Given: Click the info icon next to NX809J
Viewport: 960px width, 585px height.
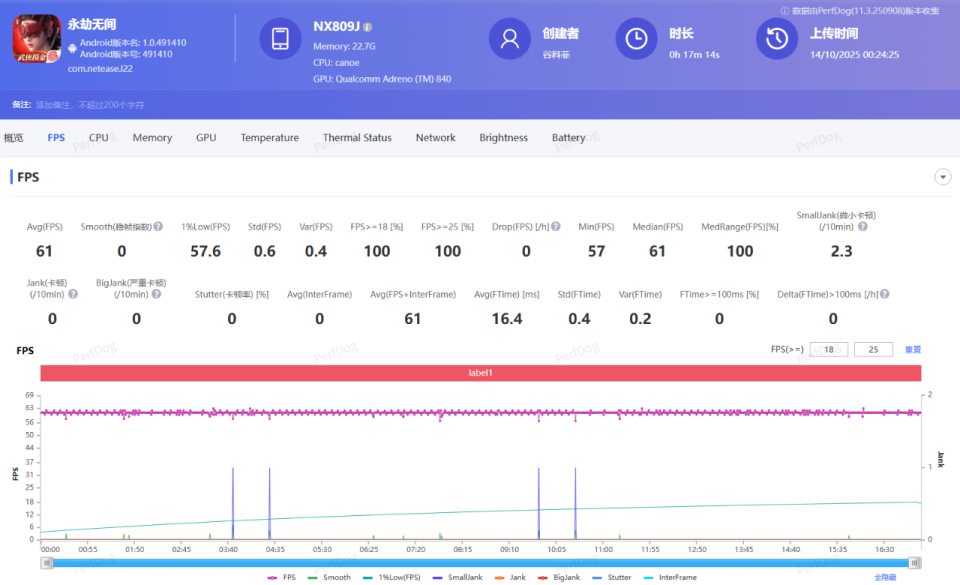Looking at the screenshot, I should click(368, 27).
